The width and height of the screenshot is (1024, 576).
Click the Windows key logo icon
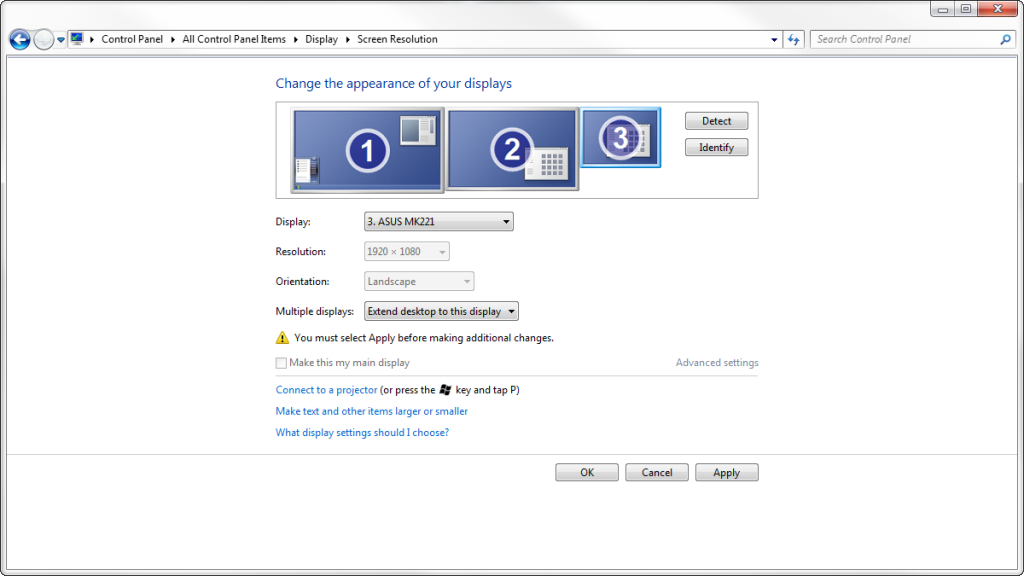point(445,390)
